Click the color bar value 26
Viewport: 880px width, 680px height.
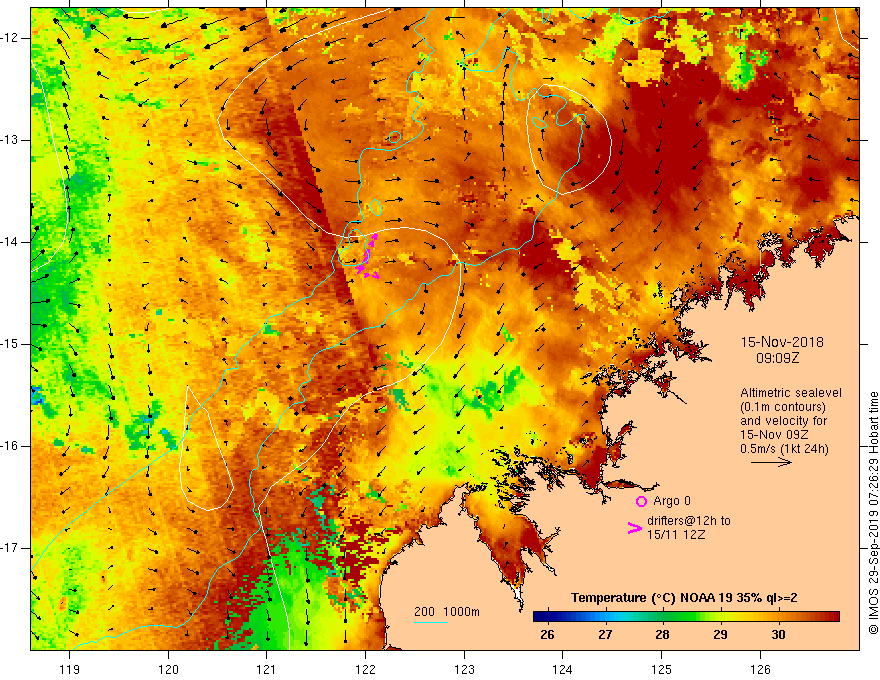[547, 635]
